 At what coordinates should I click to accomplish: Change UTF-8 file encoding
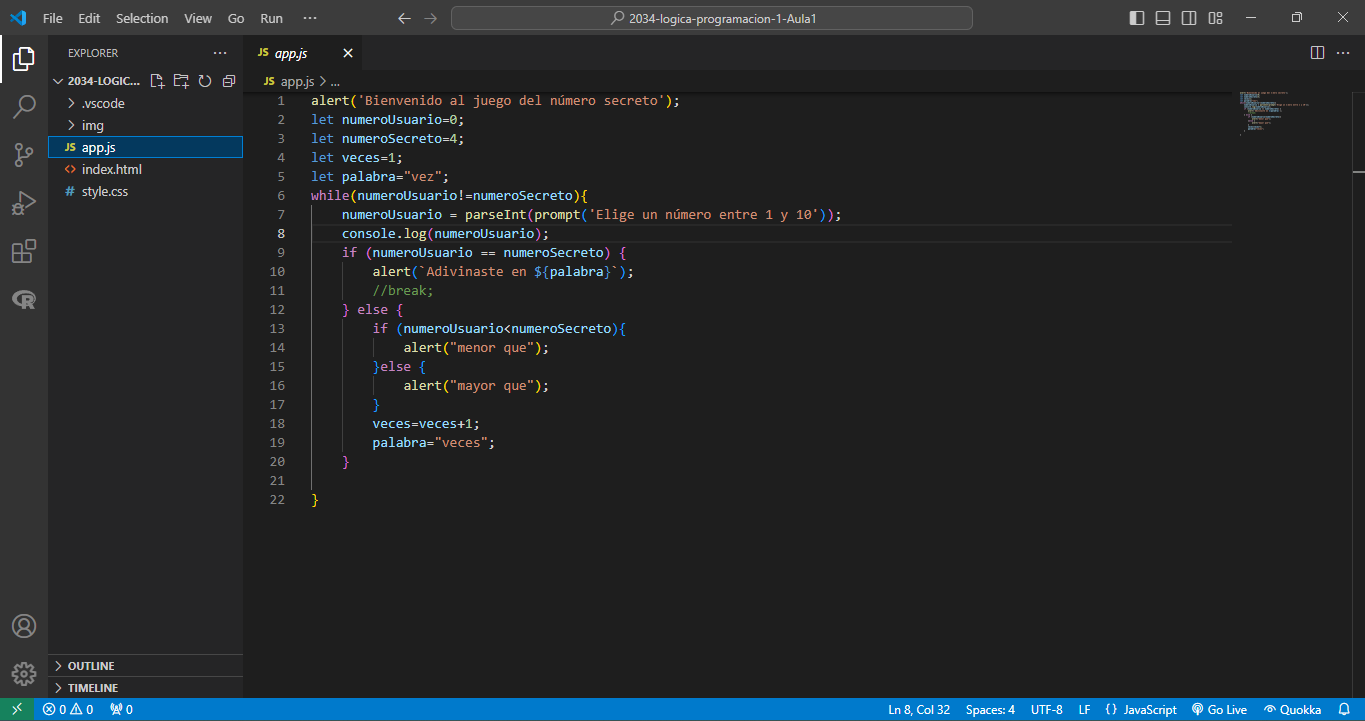point(1046,710)
